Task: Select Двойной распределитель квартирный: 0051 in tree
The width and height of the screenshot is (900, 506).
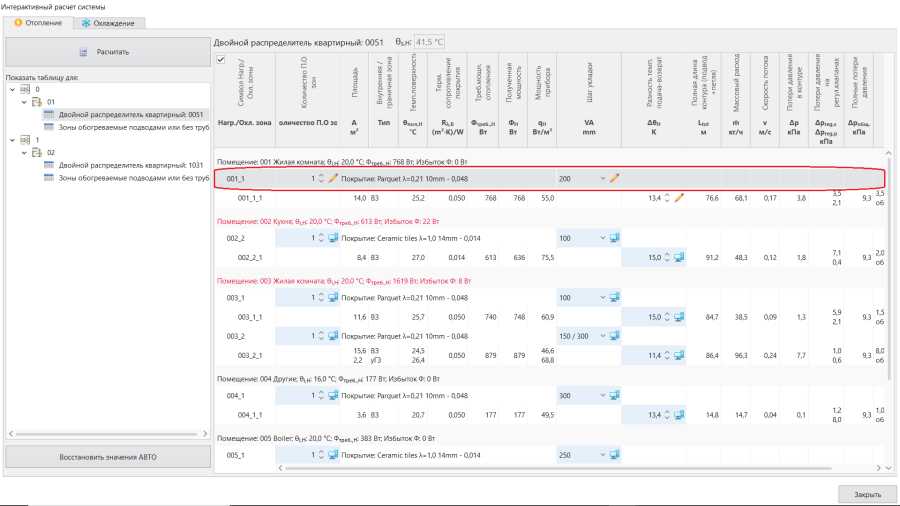Action: [x=131, y=115]
